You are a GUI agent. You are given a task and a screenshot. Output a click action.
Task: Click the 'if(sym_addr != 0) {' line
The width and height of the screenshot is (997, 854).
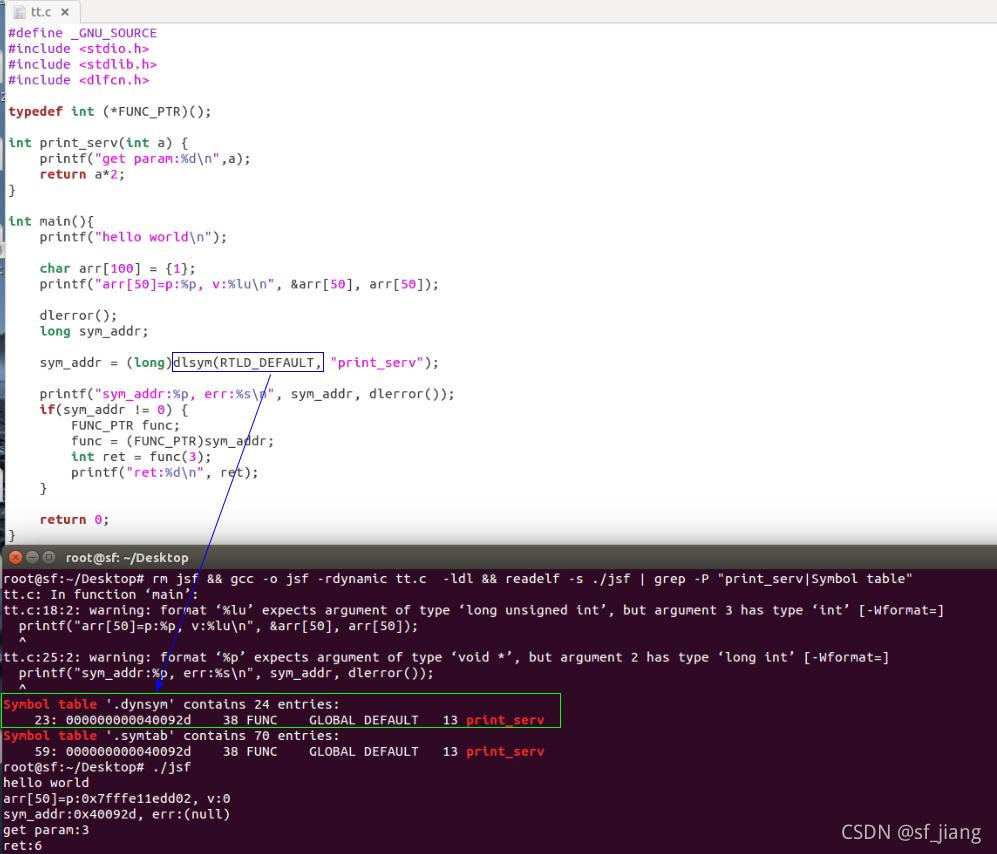click(114, 410)
